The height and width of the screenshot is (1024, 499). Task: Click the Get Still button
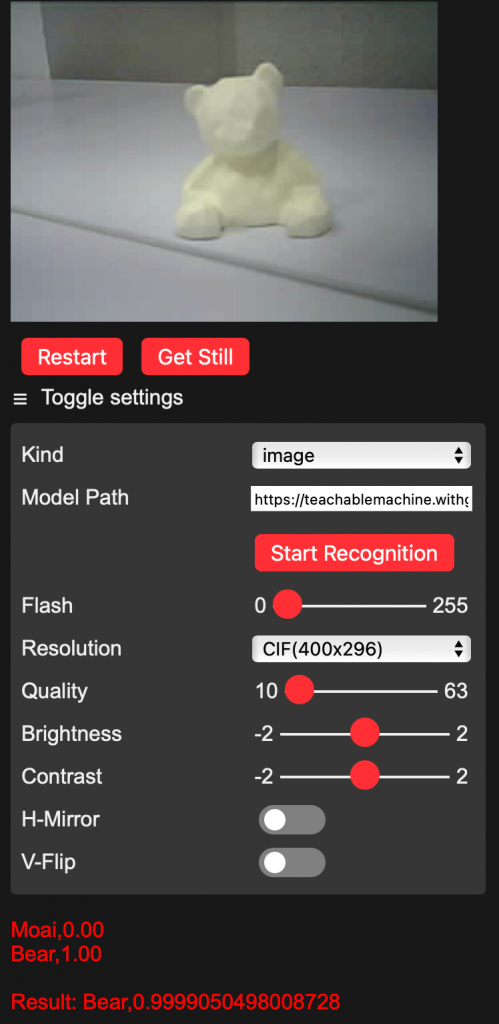pos(195,357)
